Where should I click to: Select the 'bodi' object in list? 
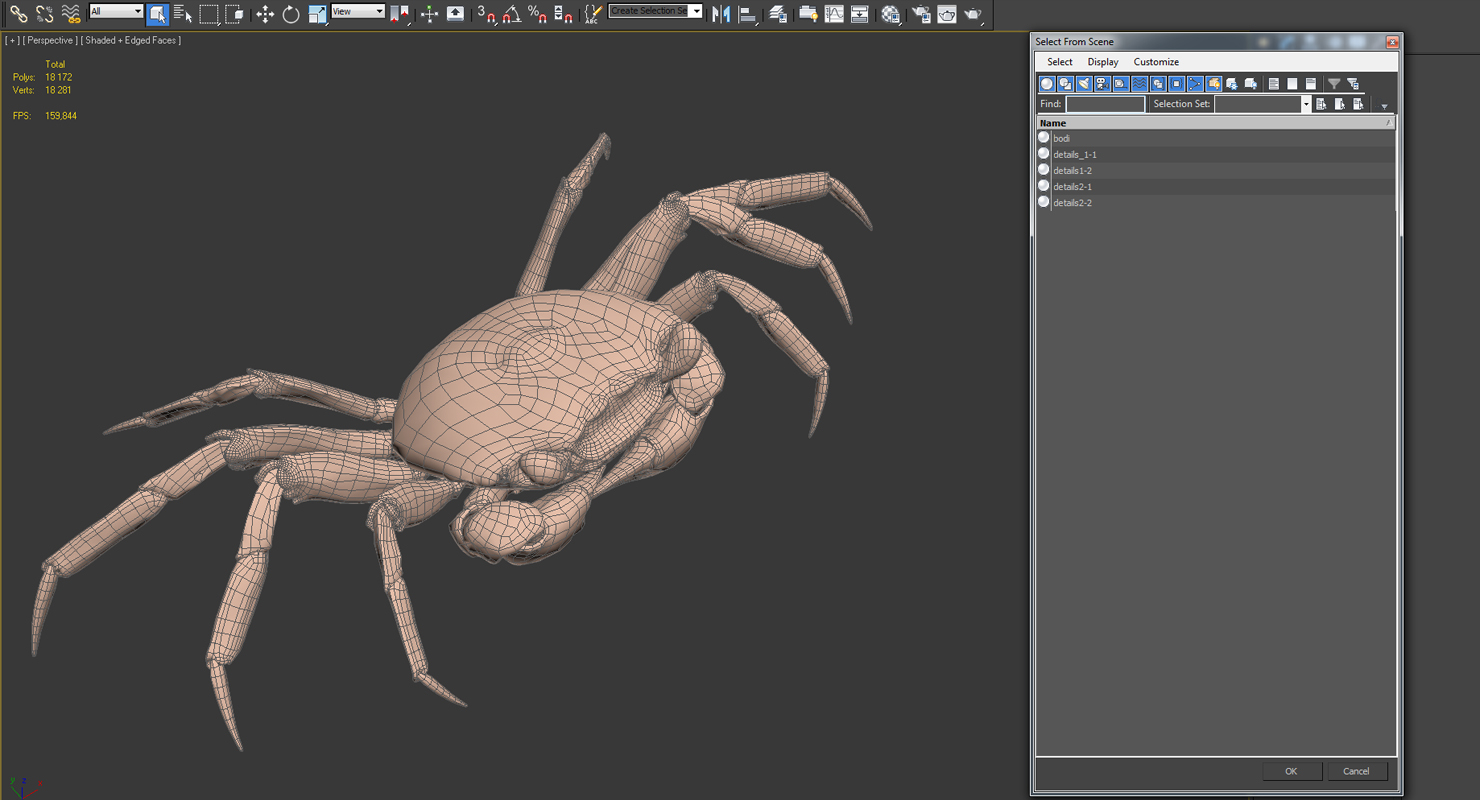[x=1061, y=138]
